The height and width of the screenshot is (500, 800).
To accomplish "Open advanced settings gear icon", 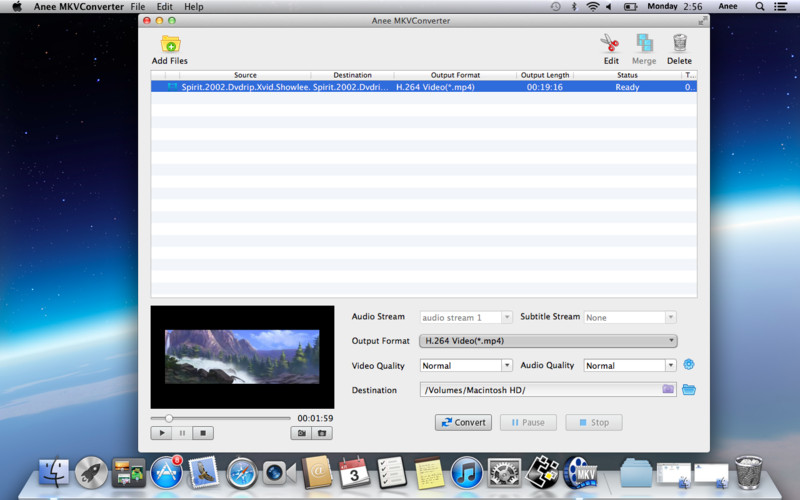I will pos(689,364).
